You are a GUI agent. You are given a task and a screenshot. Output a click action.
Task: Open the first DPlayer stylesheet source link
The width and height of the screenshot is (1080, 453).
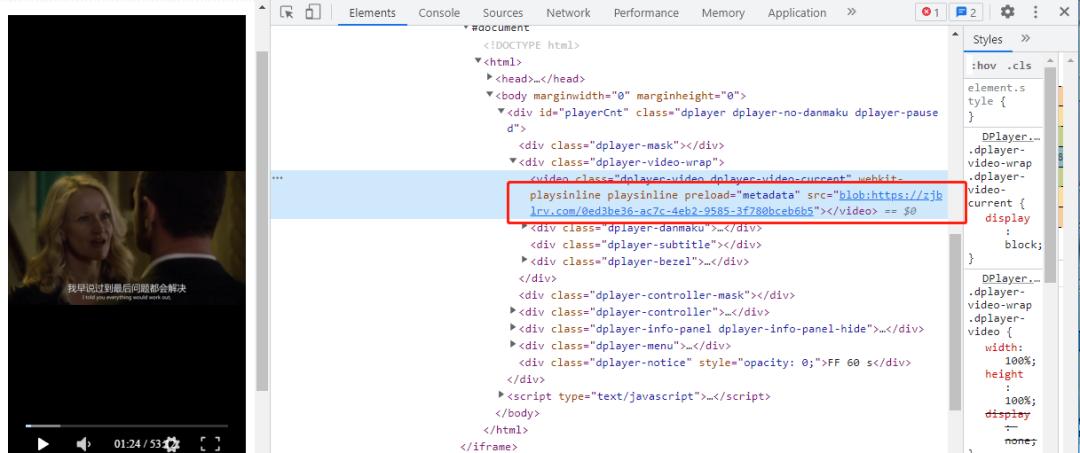tap(1010, 136)
